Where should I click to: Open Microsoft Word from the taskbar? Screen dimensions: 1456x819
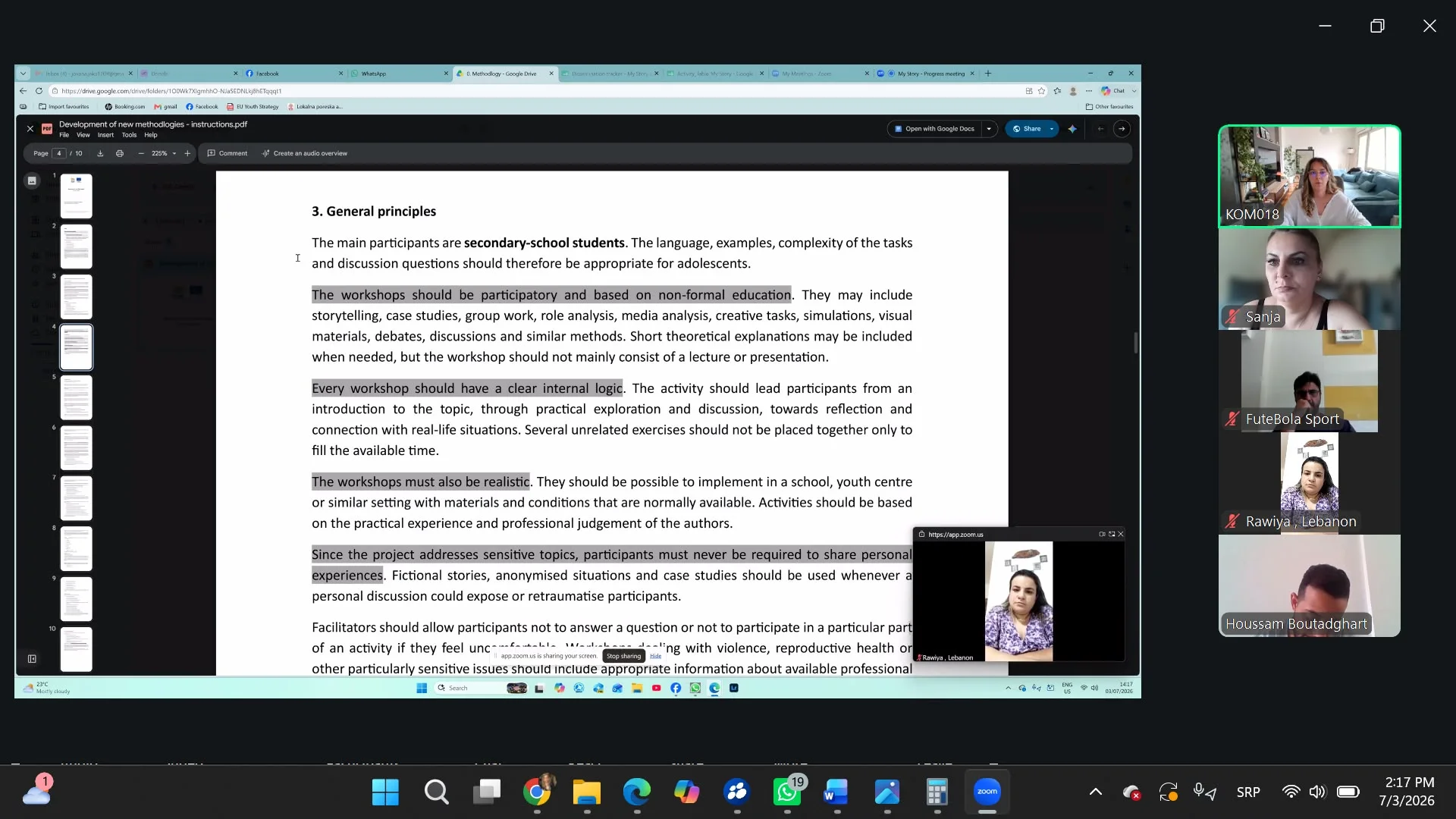click(836, 792)
